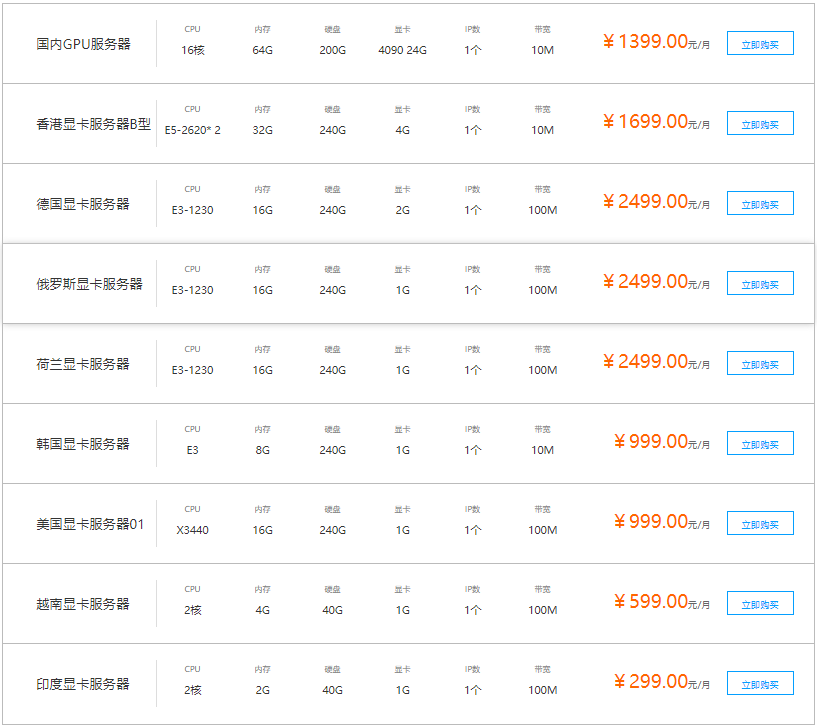
Task: Click 立即购买 for 香港显卡服务器B型
Action: 759,123
